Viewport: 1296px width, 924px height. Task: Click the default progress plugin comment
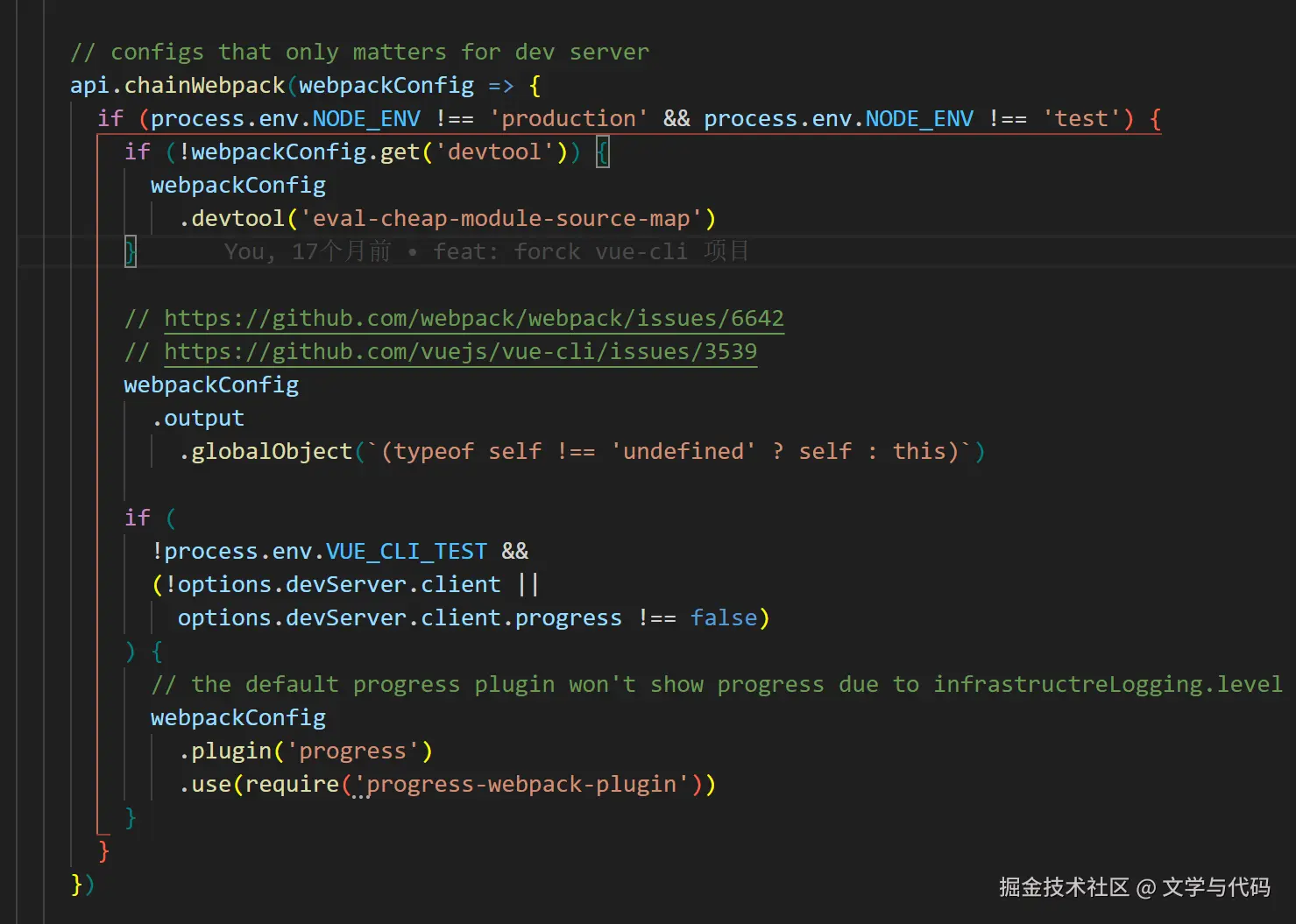point(716,684)
